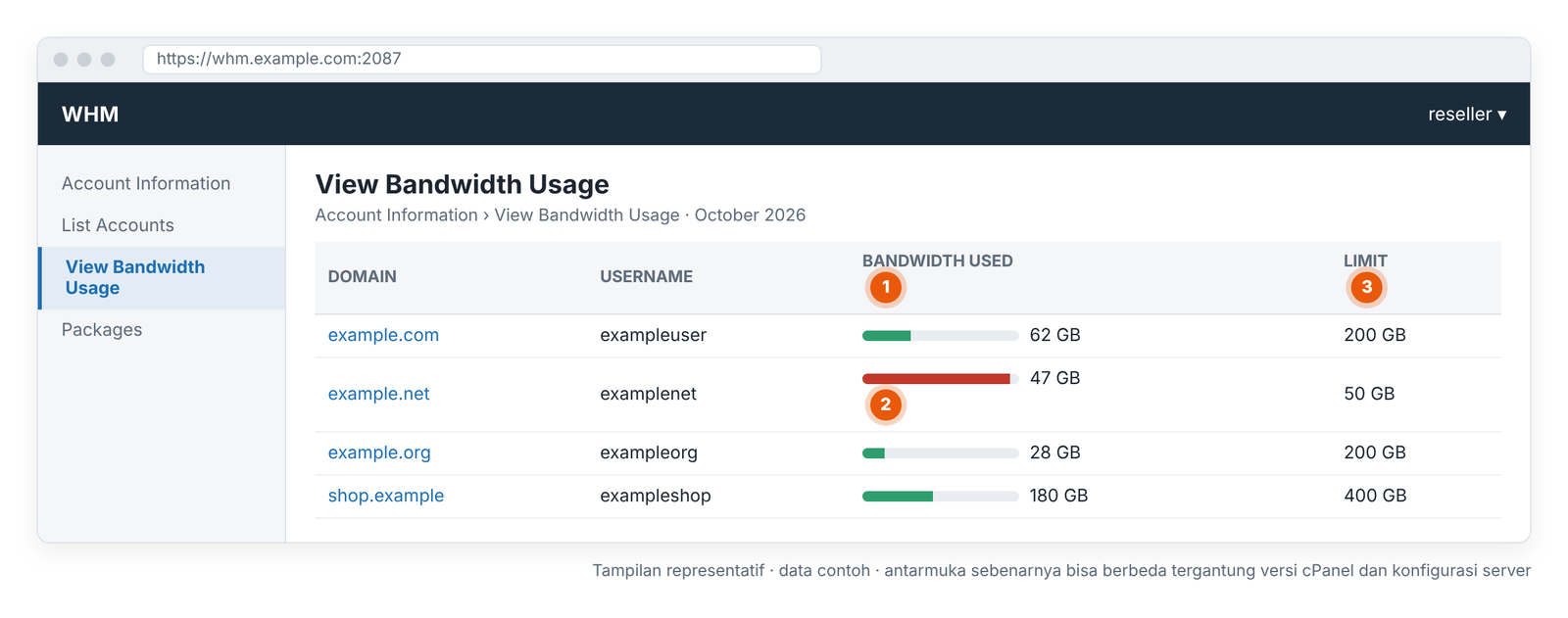Focus the address bar showing whm.example.com:2087
This screenshot has width=1568, height=618.
[482, 59]
